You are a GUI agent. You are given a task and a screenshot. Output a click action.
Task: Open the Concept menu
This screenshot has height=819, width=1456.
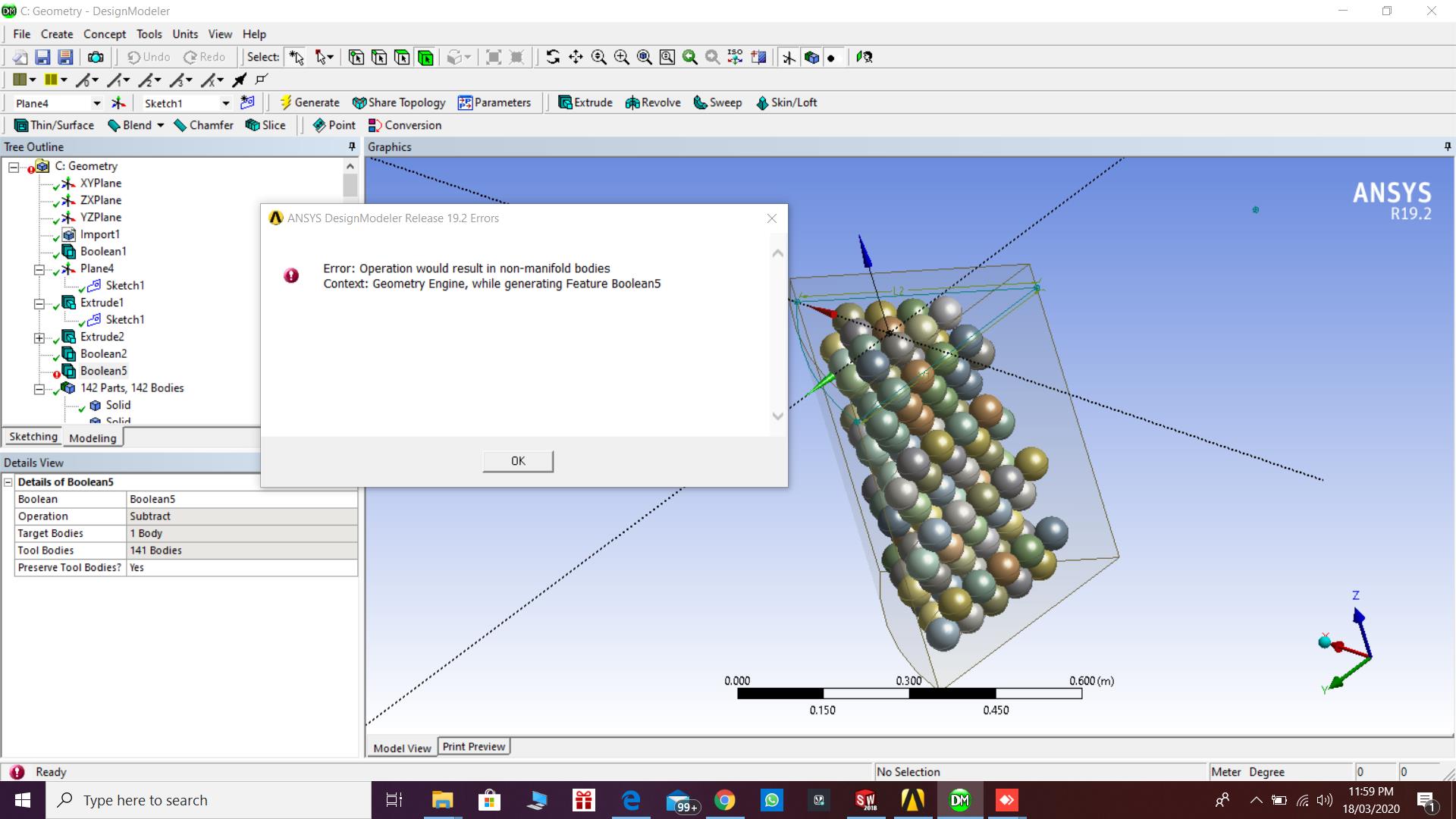click(x=104, y=34)
